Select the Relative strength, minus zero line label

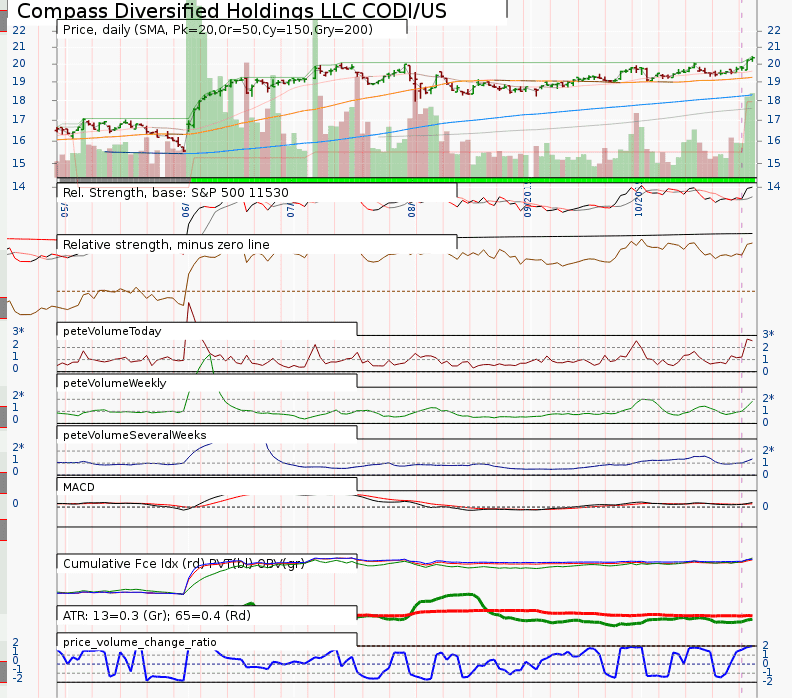pos(166,245)
